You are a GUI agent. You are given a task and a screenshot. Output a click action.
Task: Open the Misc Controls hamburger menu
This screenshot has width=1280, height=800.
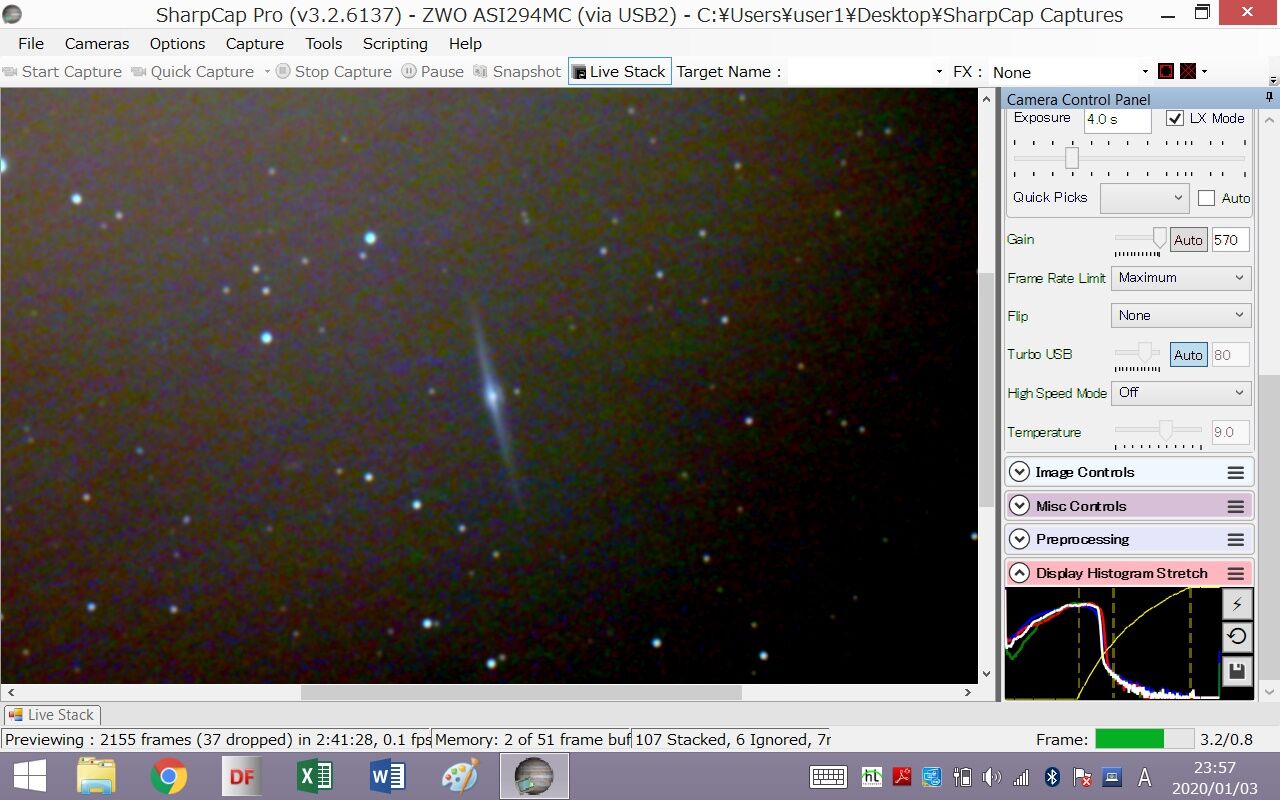(x=1236, y=506)
